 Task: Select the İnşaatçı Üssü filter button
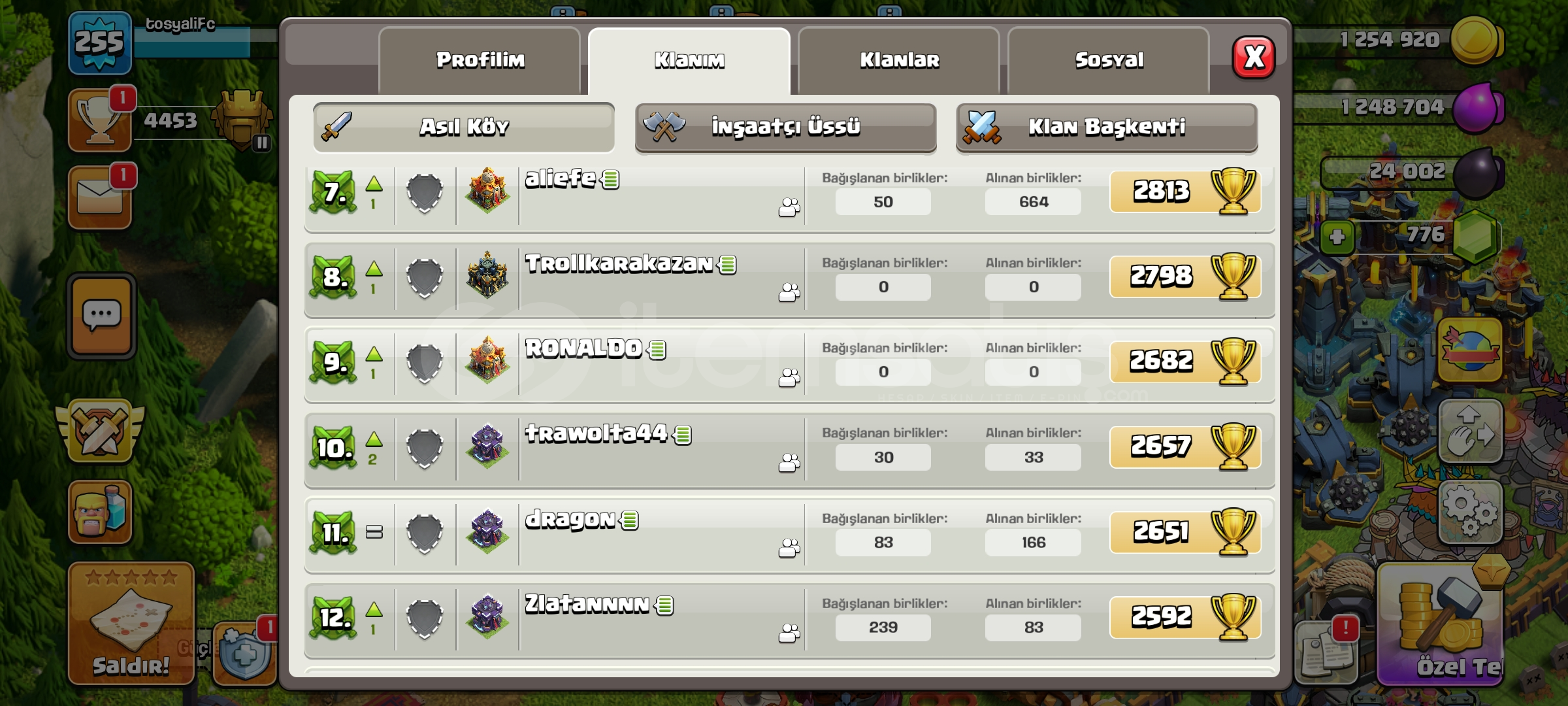[785, 127]
